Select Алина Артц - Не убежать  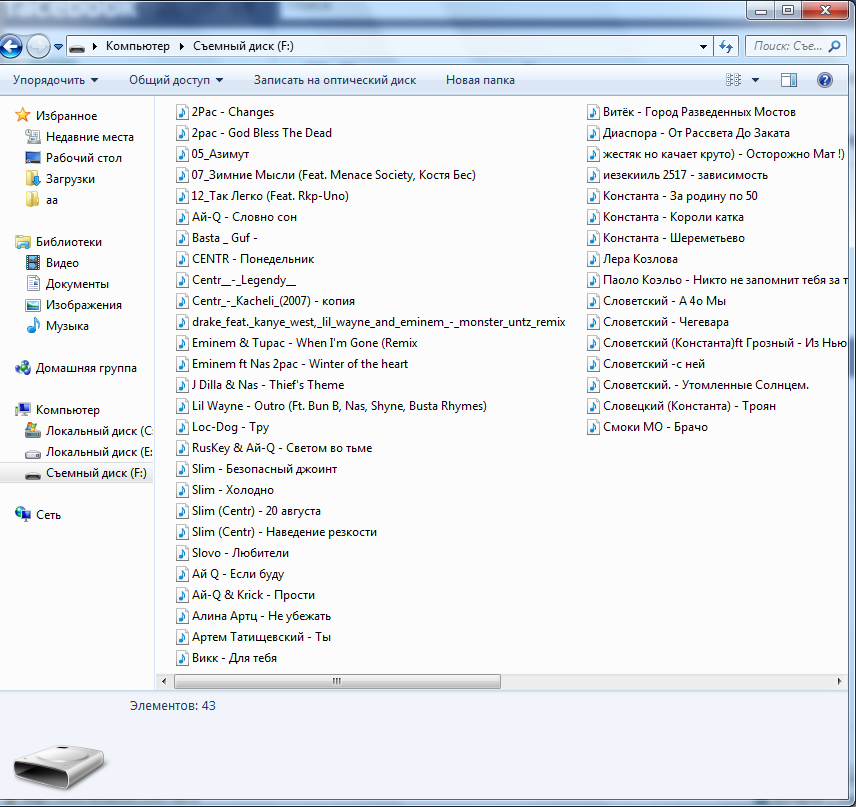[x=261, y=616]
